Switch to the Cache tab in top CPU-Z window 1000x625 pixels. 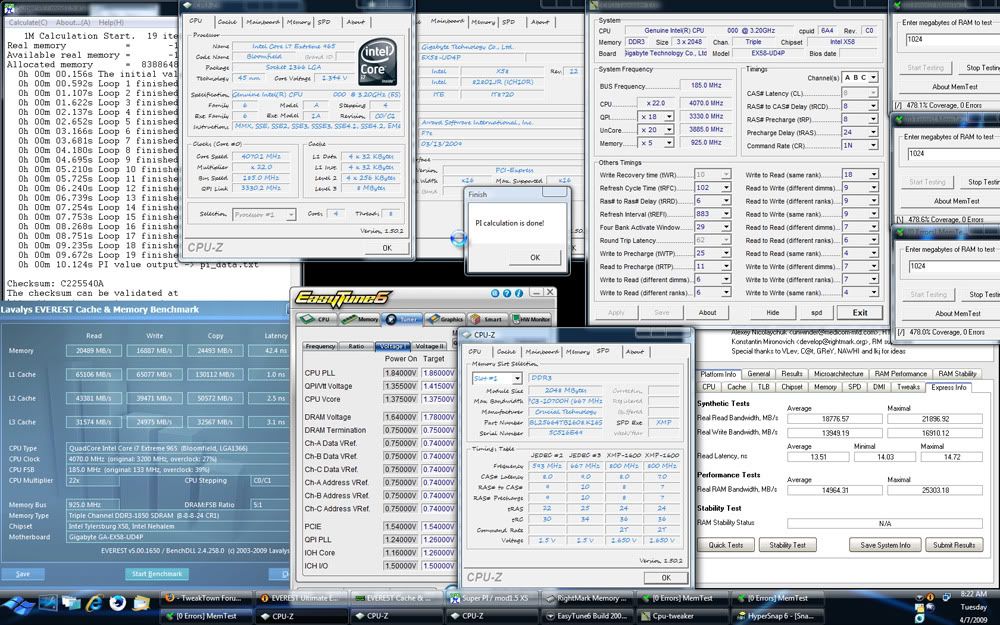click(228, 22)
